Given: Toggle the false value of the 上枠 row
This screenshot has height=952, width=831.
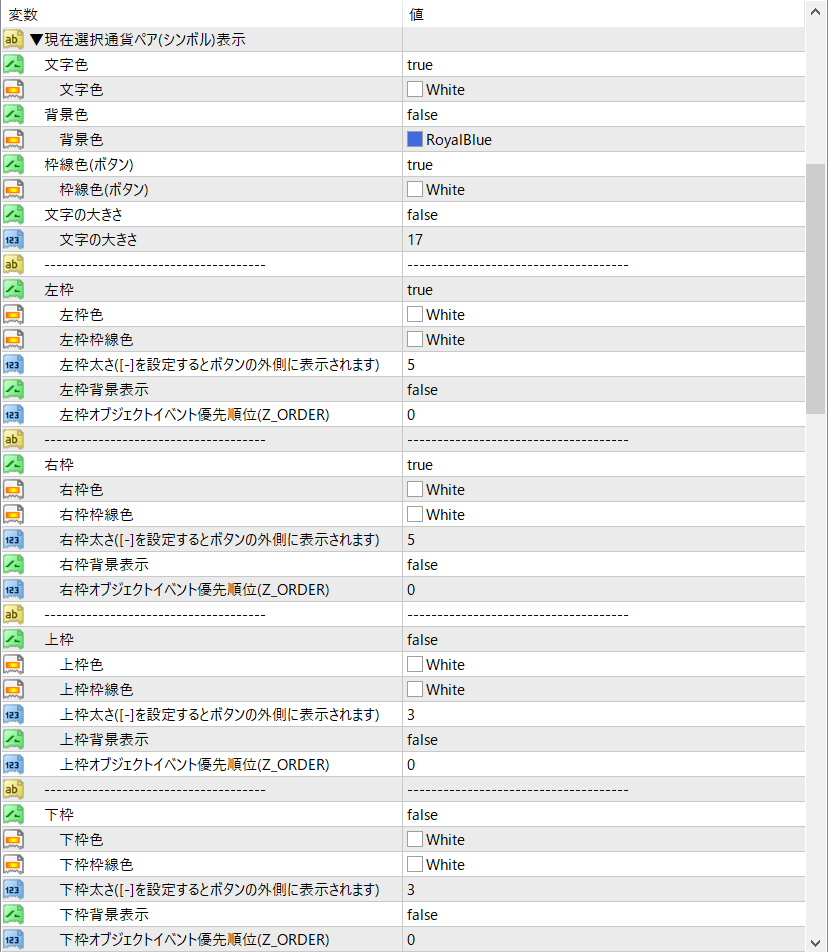Looking at the screenshot, I should click(x=422, y=640).
